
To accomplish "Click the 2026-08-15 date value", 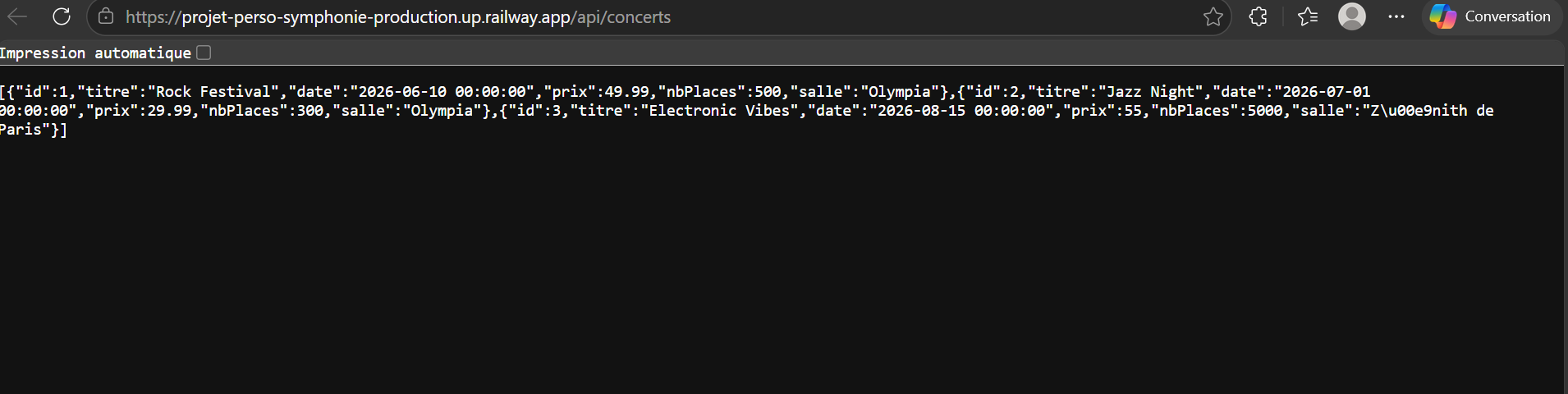I will (921, 111).
